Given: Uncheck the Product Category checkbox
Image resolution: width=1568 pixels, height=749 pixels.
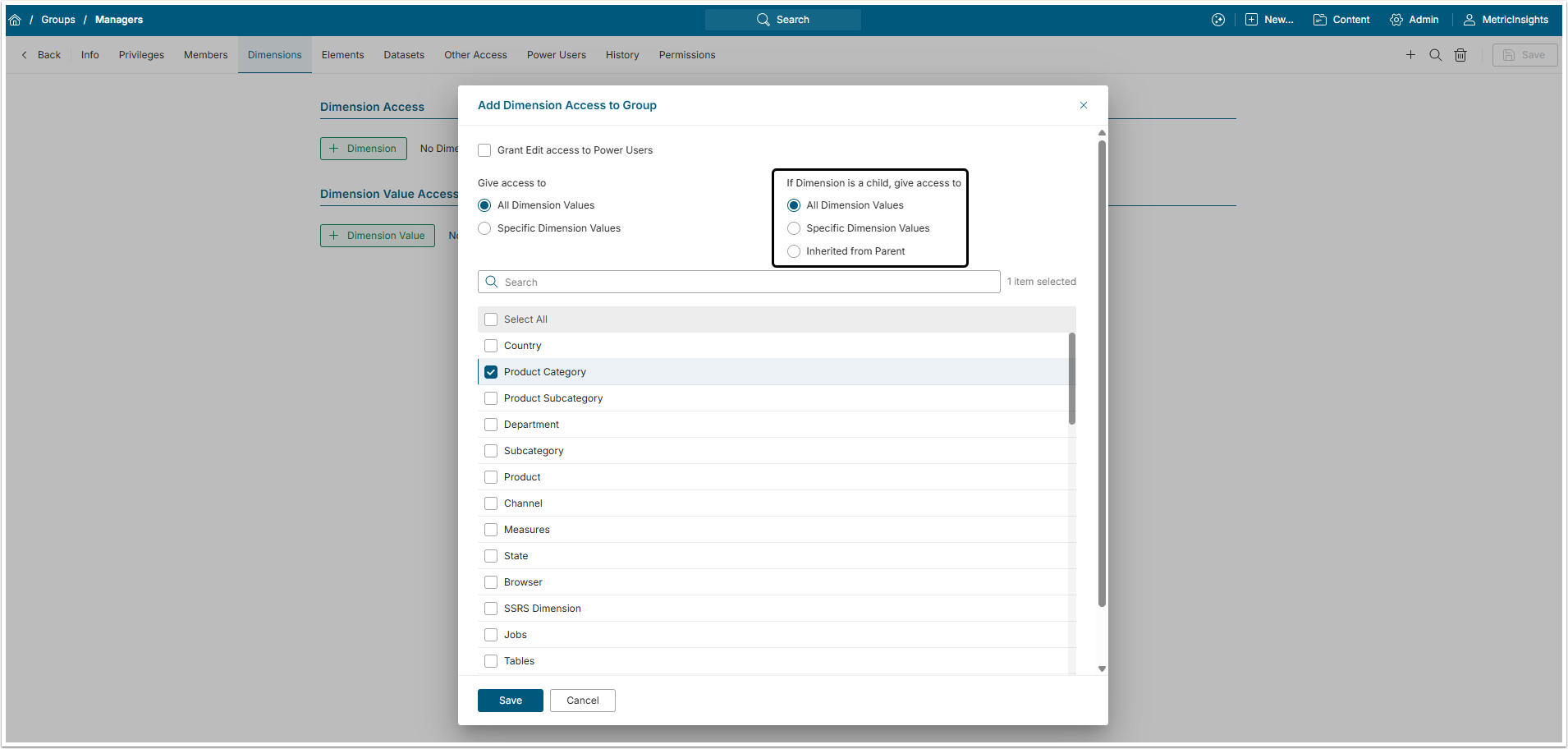Looking at the screenshot, I should [491, 372].
